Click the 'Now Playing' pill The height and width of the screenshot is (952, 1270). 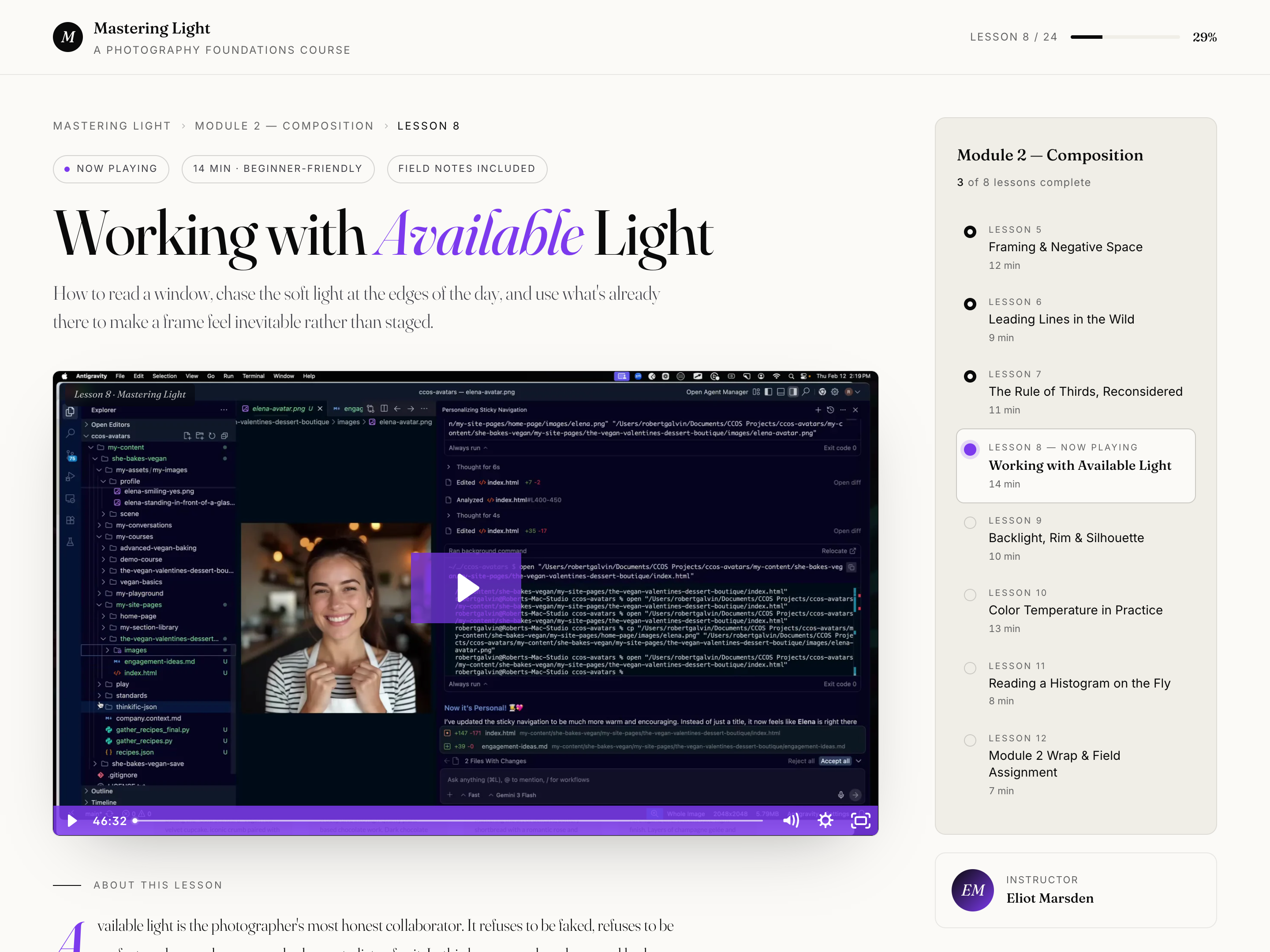[111, 169]
